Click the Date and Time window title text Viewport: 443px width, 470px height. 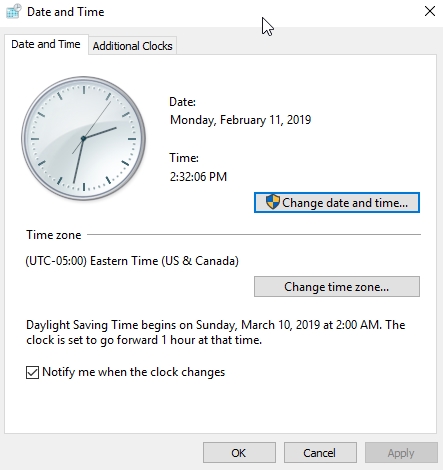[66, 12]
